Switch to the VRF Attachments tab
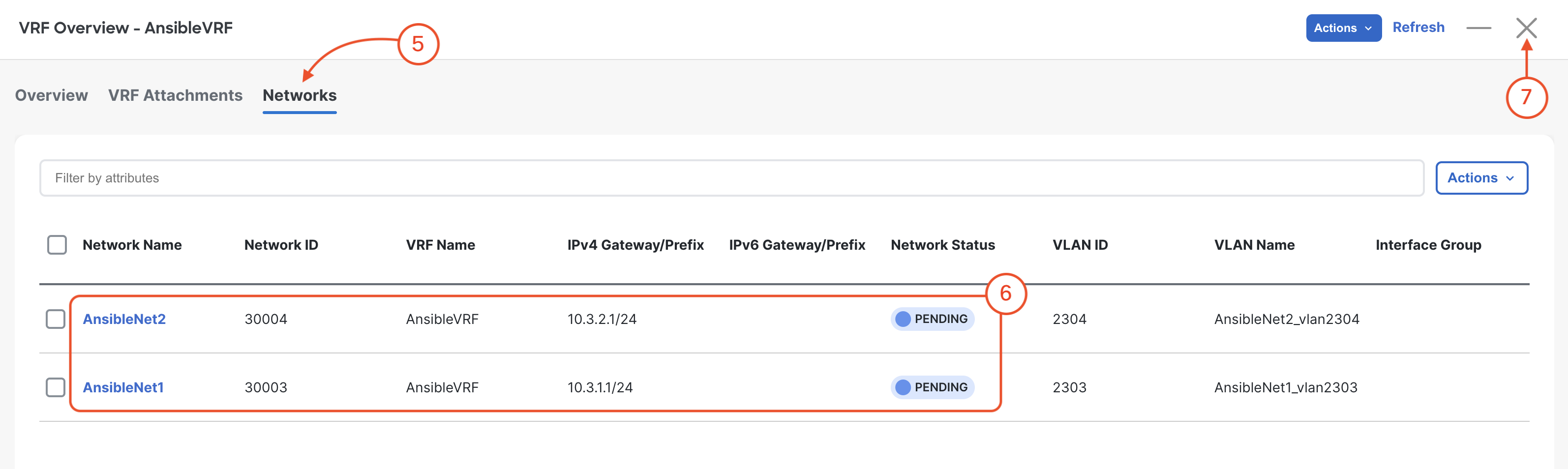 click(175, 95)
